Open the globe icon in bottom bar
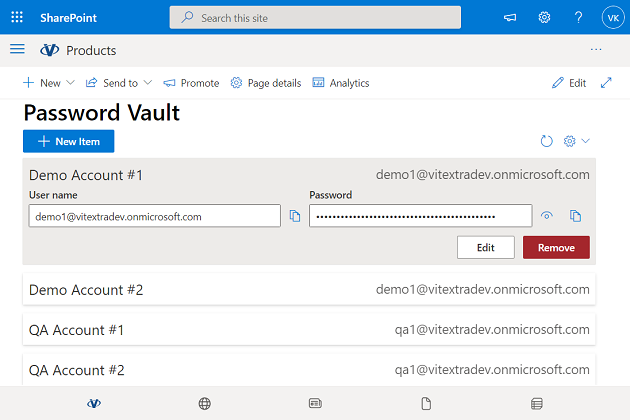The image size is (630, 420). [205, 403]
